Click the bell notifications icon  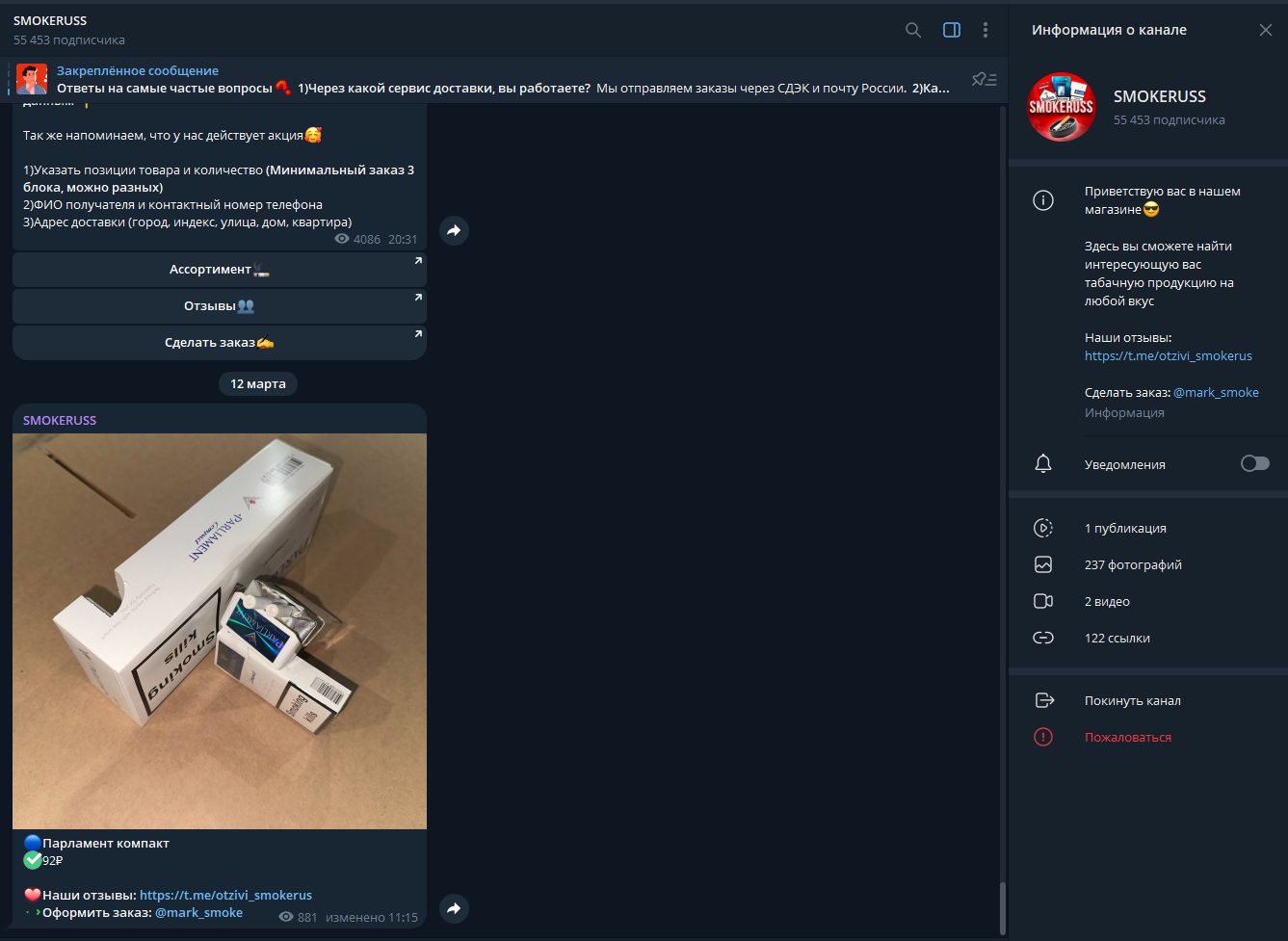click(1043, 464)
